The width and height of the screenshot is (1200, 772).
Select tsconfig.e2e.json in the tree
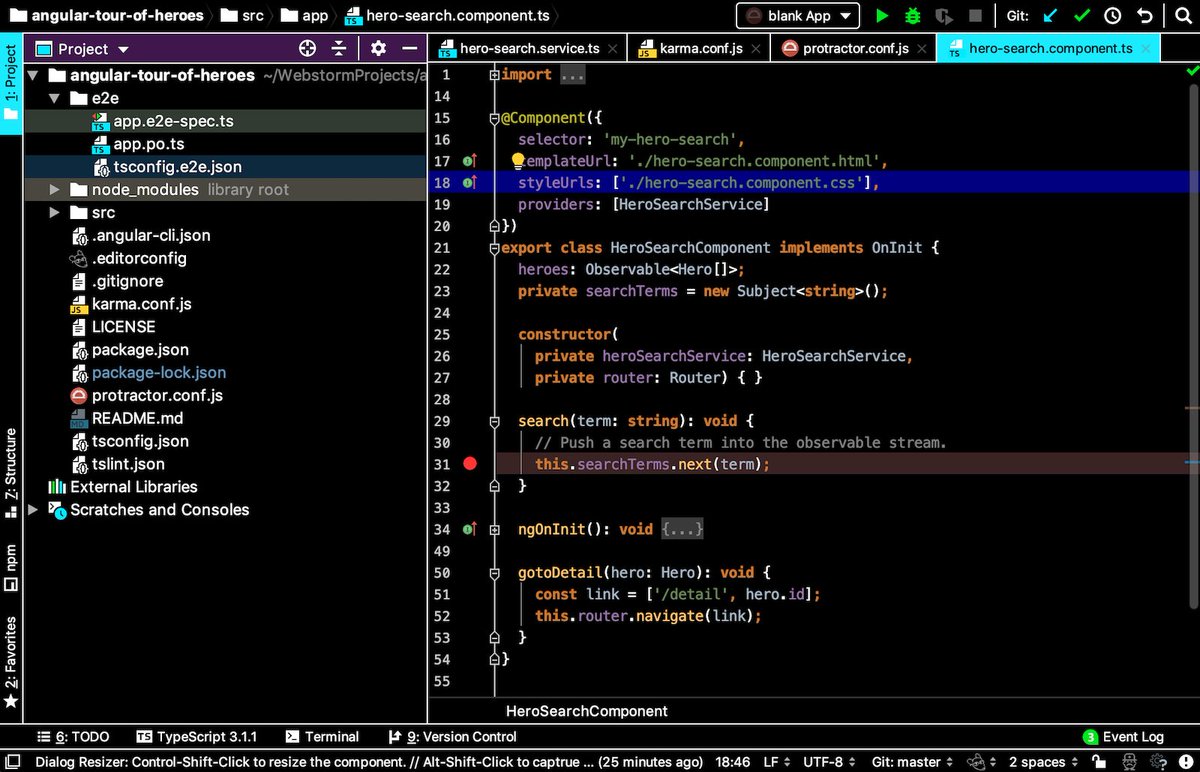coord(177,167)
